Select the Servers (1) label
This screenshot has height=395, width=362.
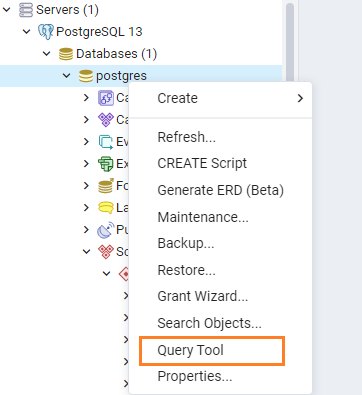[x=68, y=10]
